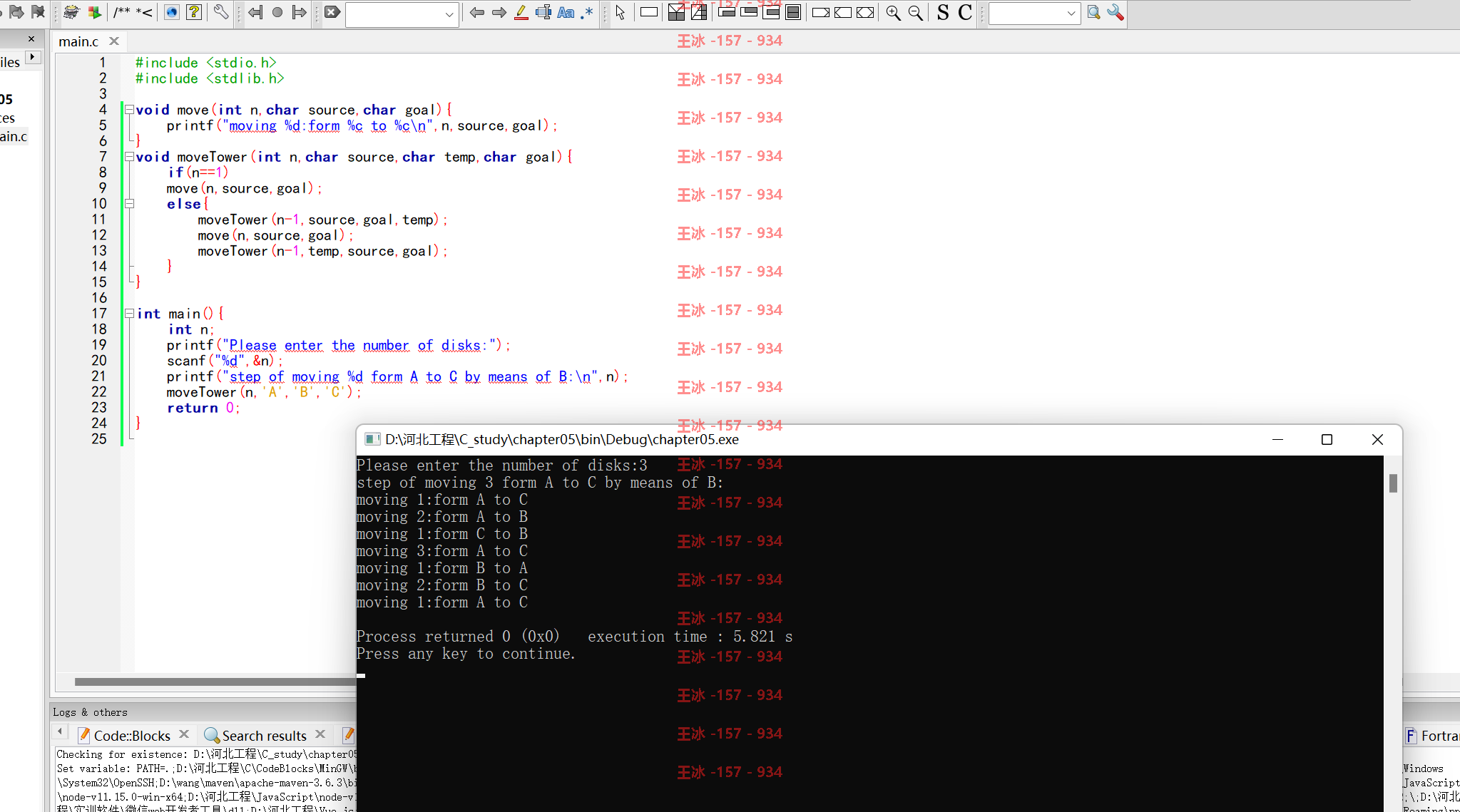The height and width of the screenshot is (812, 1460).
Task: Click the entry loop box tool
Action: click(x=727, y=12)
